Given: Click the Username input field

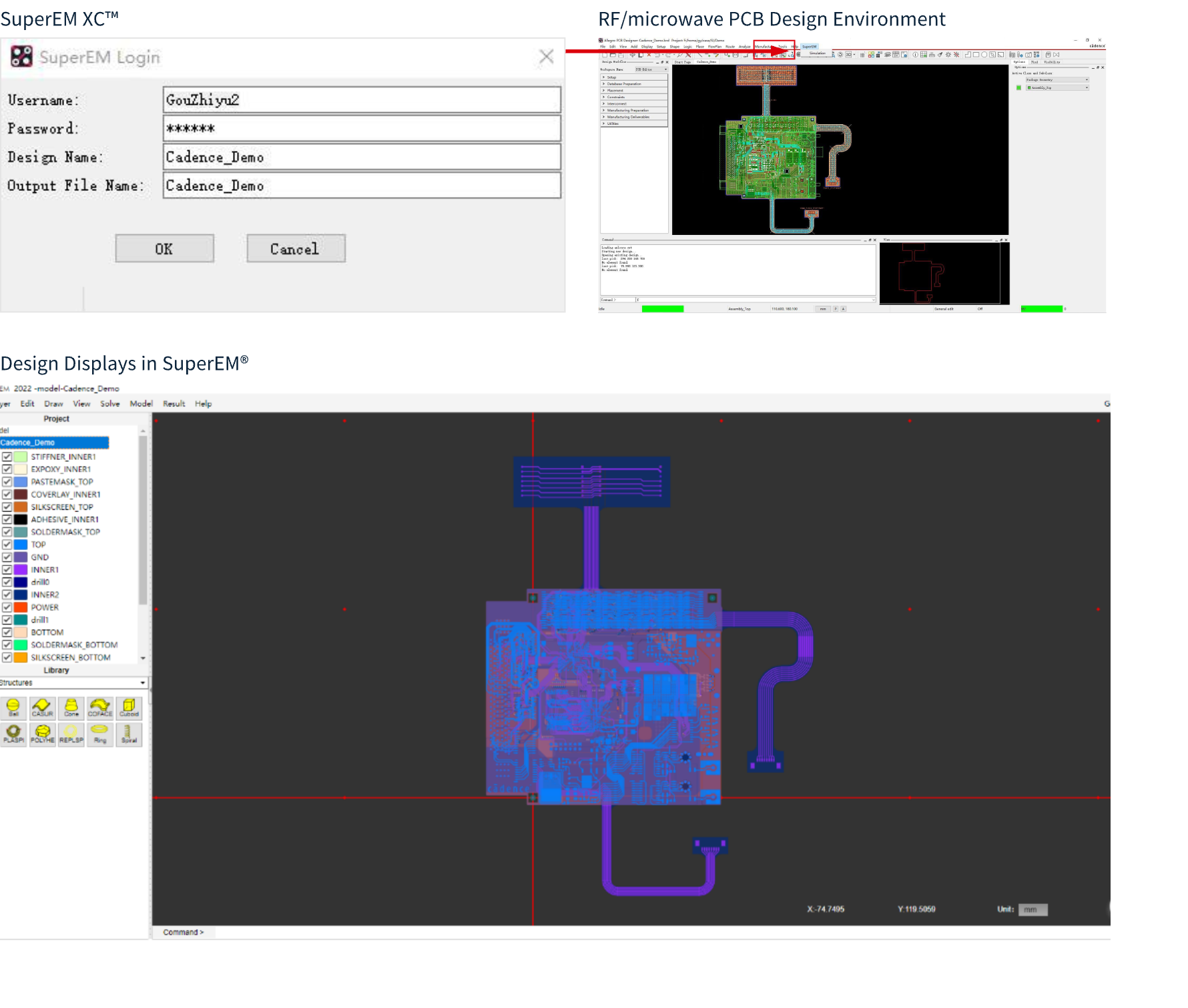Looking at the screenshot, I should tap(361, 100).
